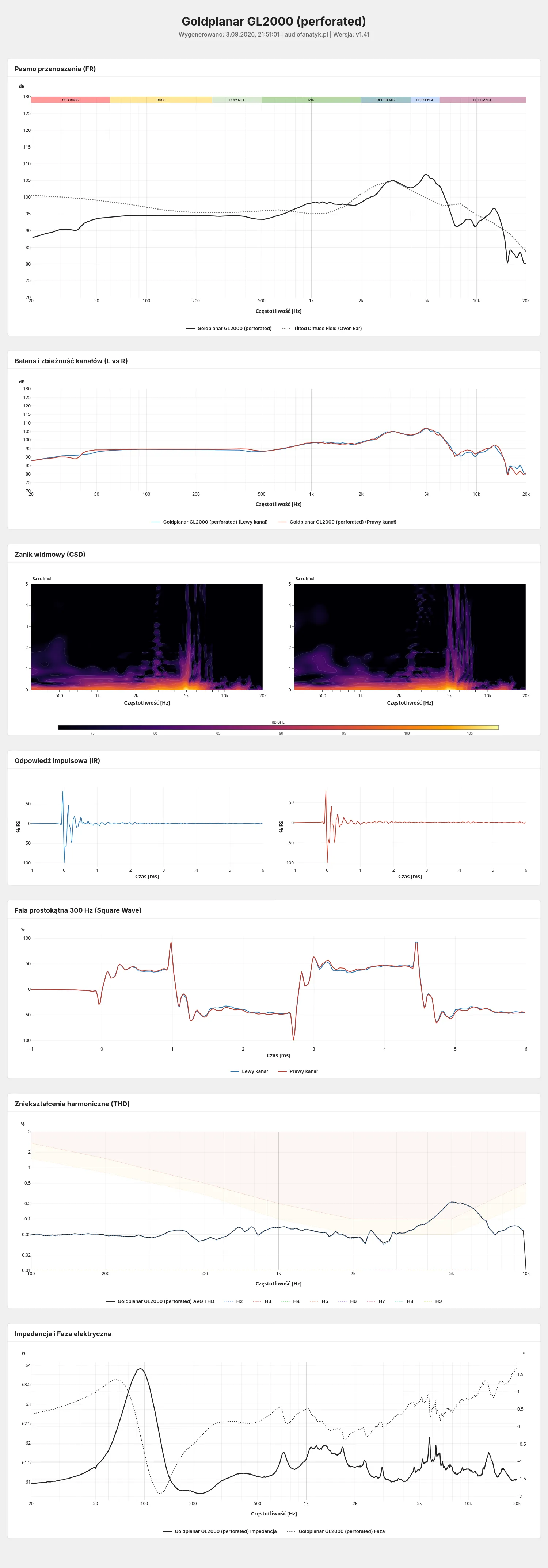
Task: Click the dB SPL label above the color scale
Action: tap(278, 722)
